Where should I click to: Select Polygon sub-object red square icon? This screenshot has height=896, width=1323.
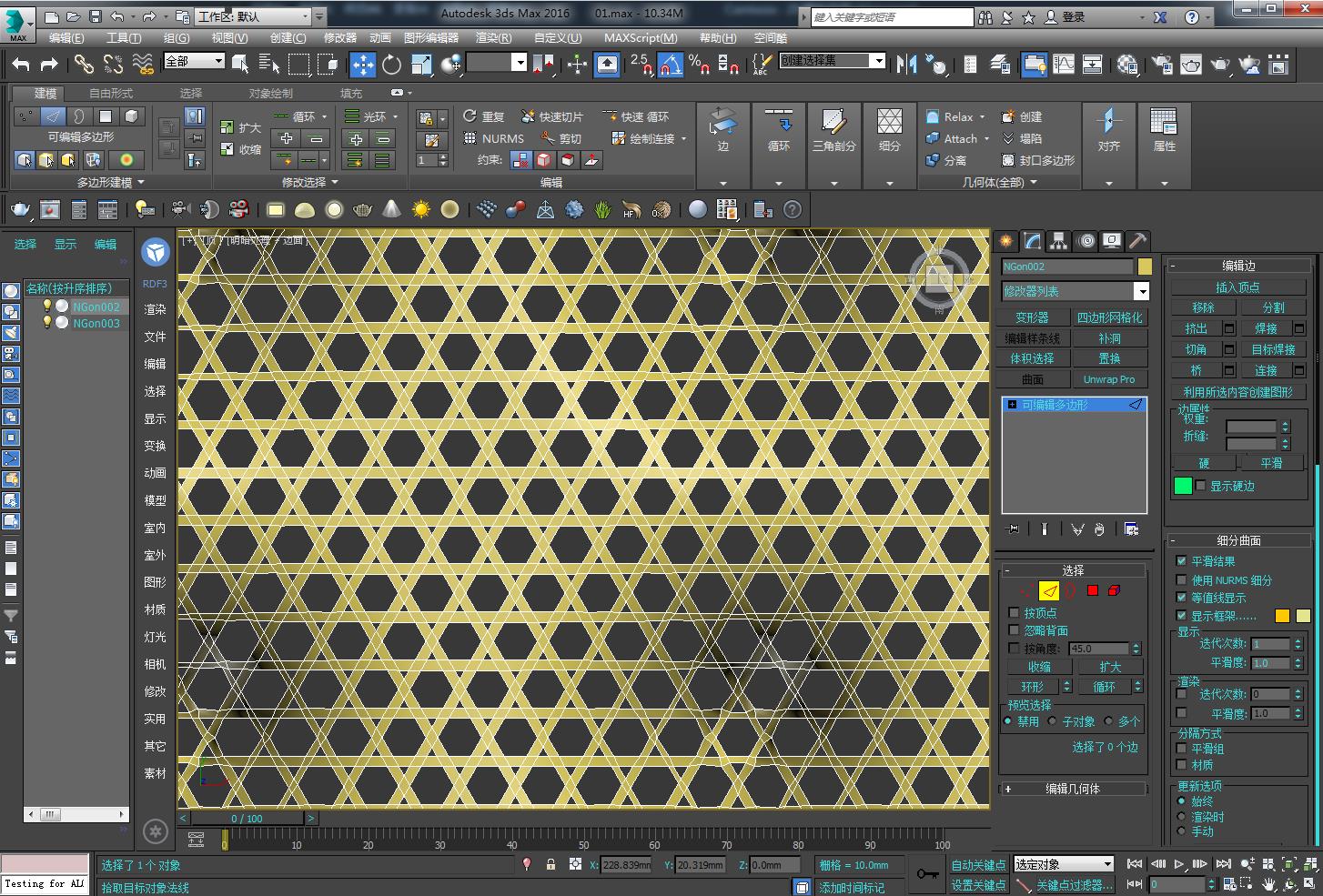pos(1093,590)
